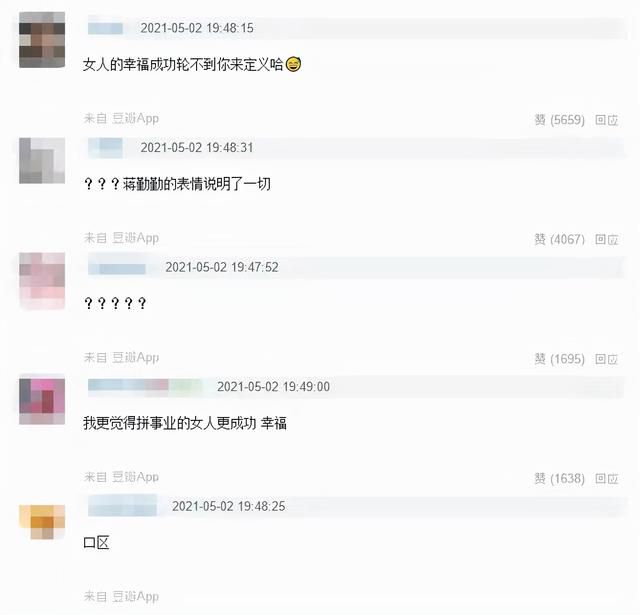Open username next to the 19:48:15 timestamp
This screenshot has height=615, width=640.
(x=105, y=28)
